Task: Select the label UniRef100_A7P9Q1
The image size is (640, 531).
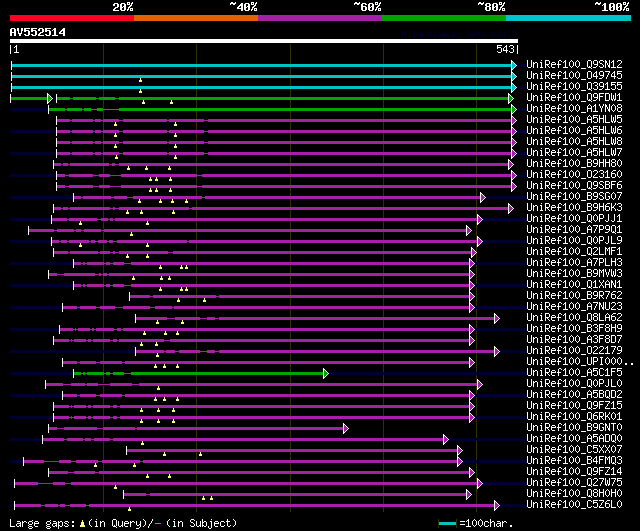Action: (574, 229)
